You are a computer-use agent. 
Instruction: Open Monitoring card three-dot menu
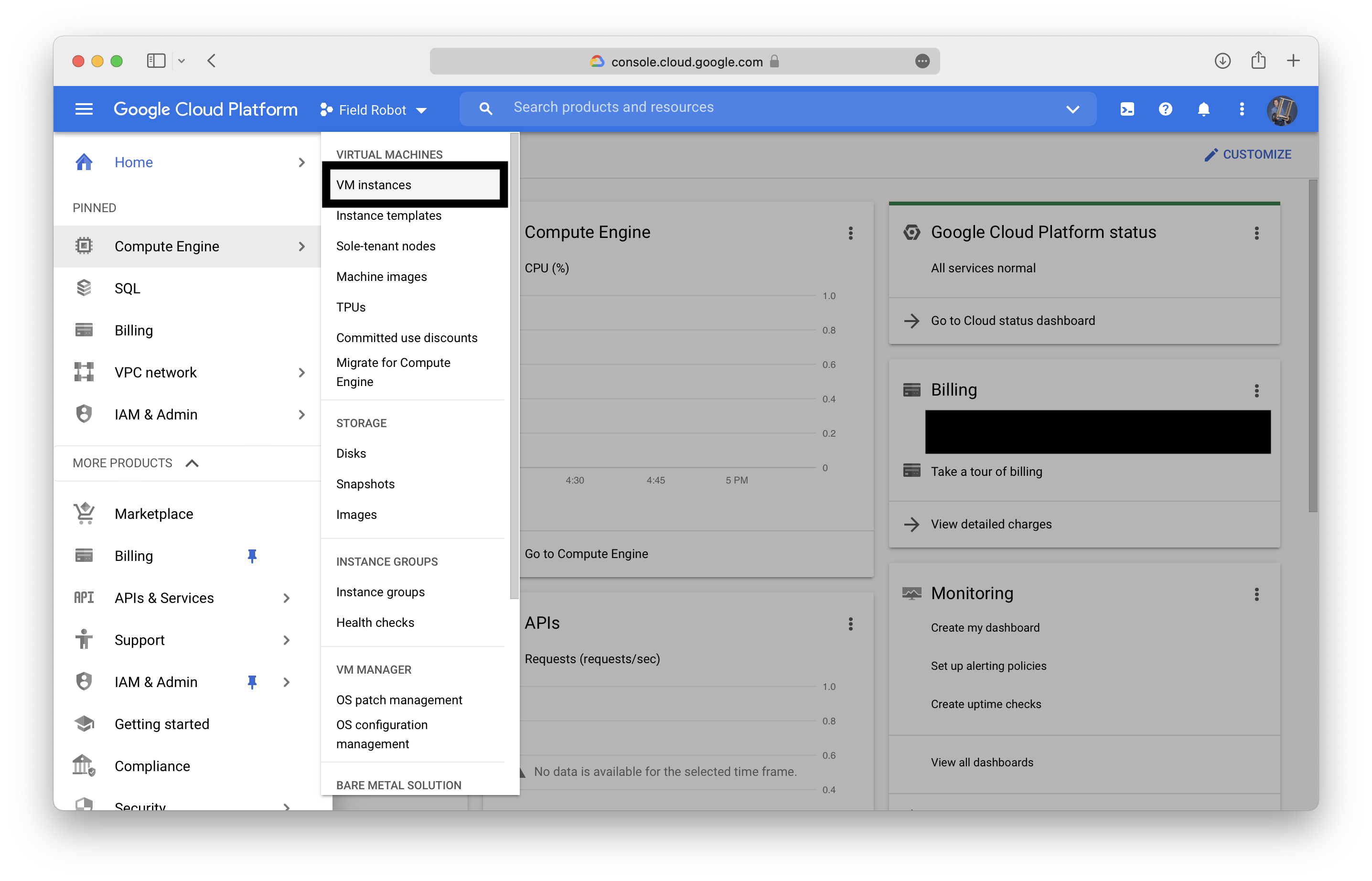pyautogui.click(x=1256, y=594)
